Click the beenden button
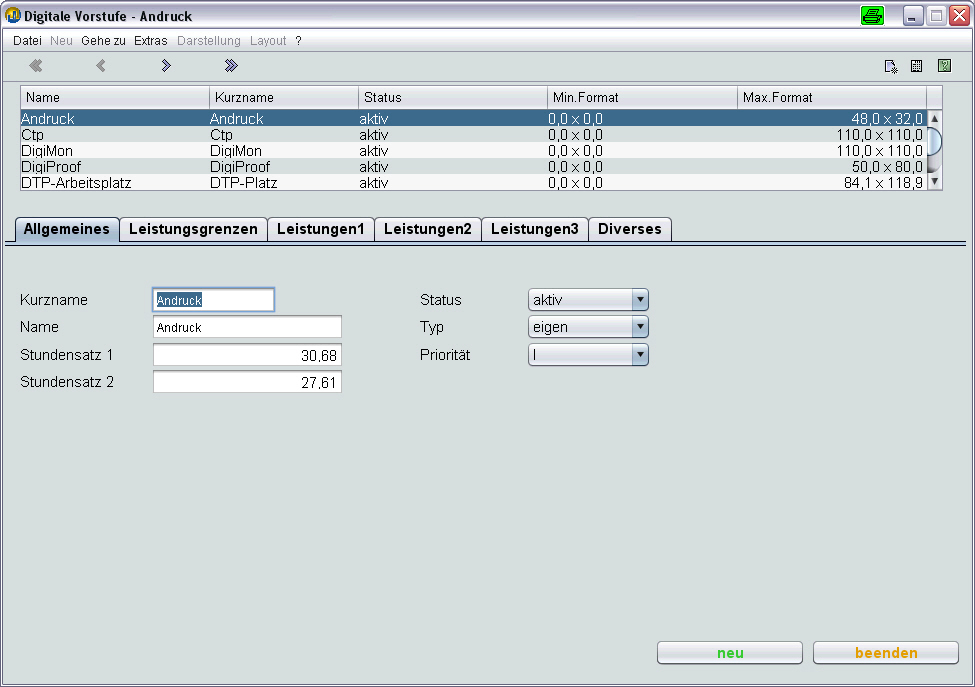 (x=886, y=653)
